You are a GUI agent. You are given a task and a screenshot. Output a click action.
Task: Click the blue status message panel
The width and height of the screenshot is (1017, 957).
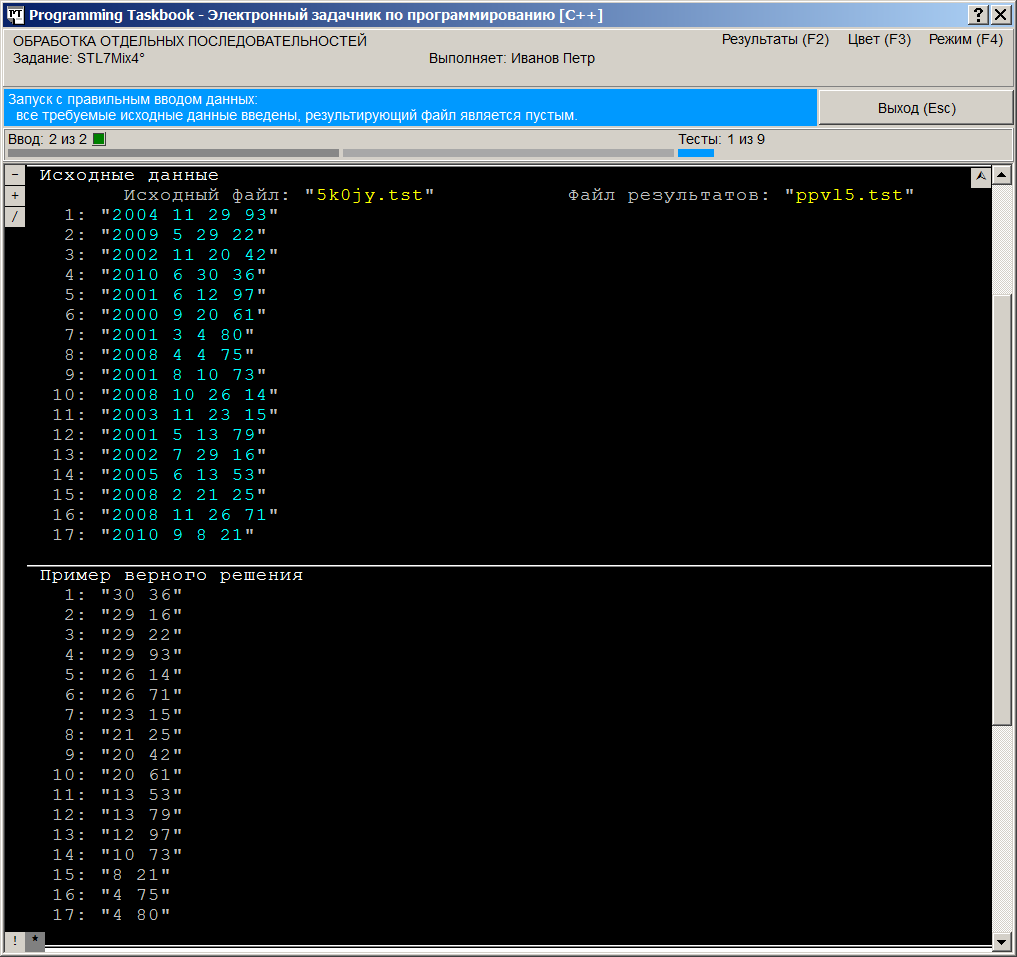point(410,108)
